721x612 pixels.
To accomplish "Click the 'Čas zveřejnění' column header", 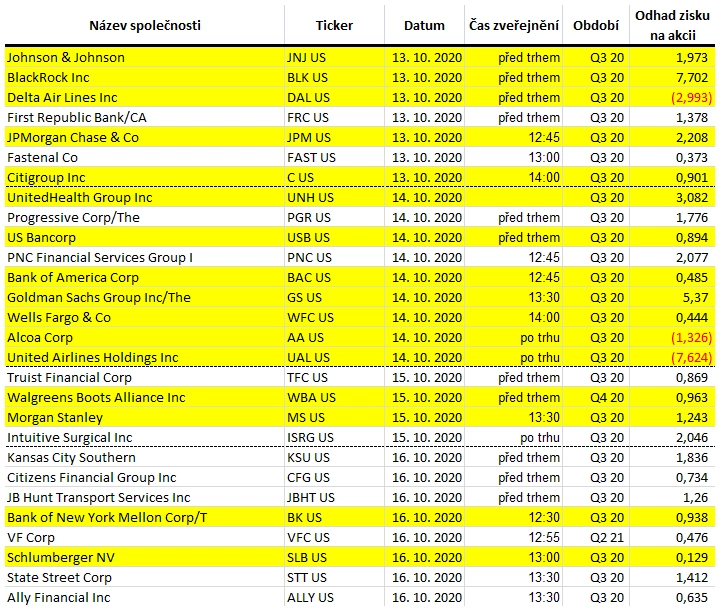I will (514, 25).
